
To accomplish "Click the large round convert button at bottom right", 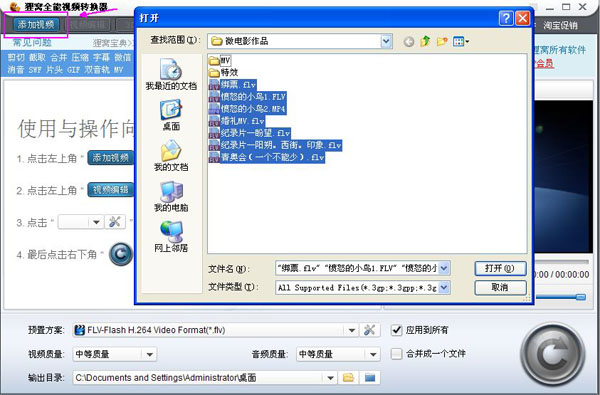I will click(553, 354).
